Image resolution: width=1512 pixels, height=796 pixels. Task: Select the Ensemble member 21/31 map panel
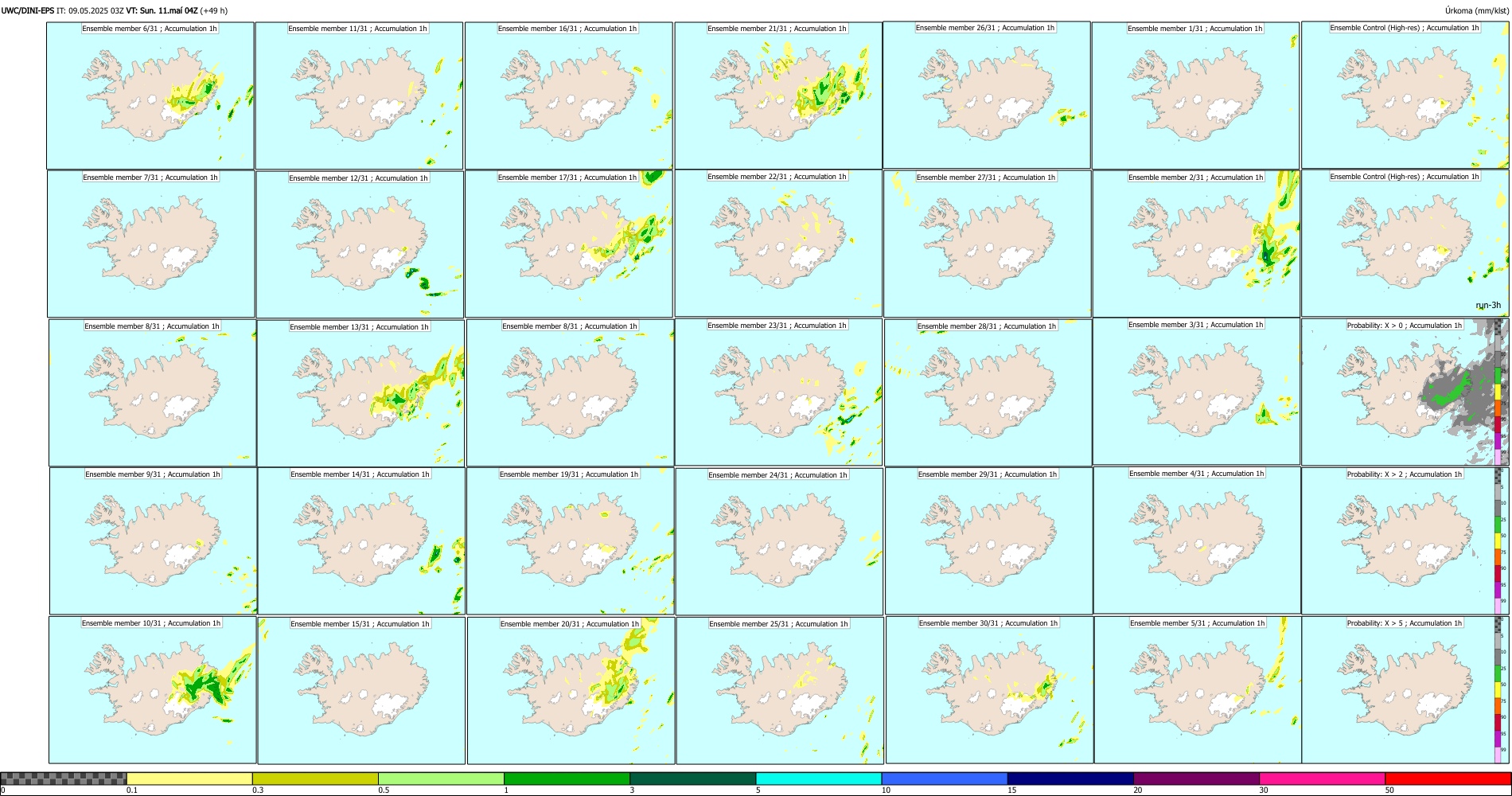click(x=778, y=96)
